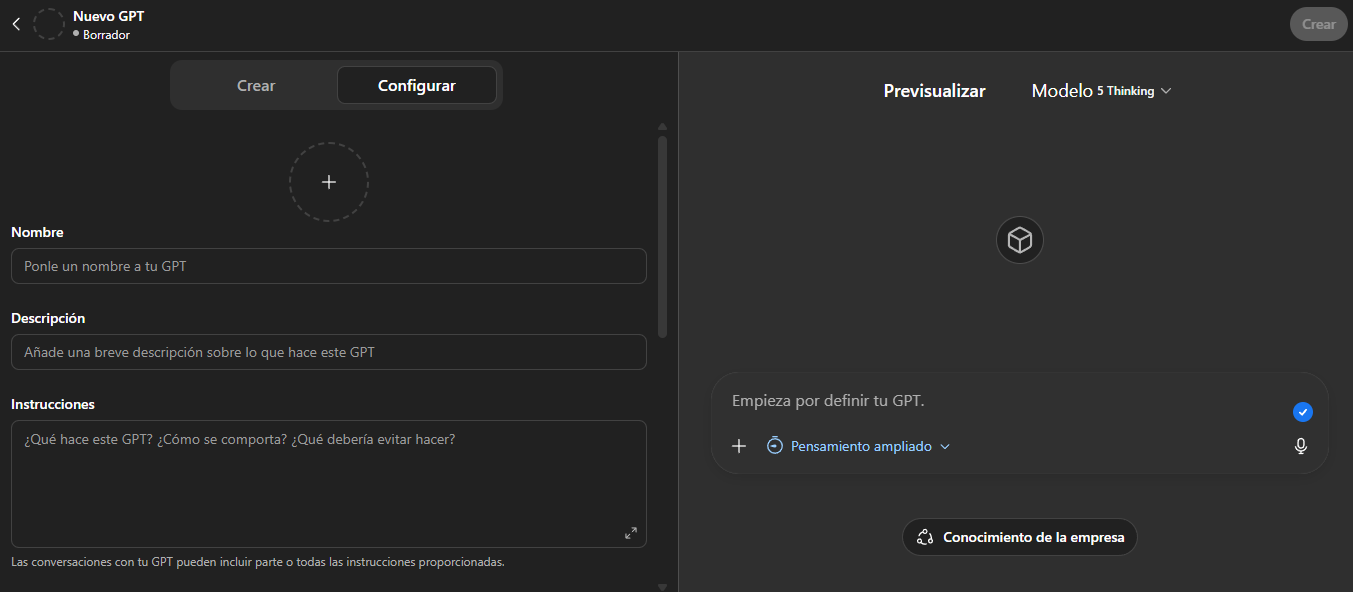The width and height of the screenshot is (1353, 592).
Task: Upload image via plus circle icon
Action: [329, 182]
